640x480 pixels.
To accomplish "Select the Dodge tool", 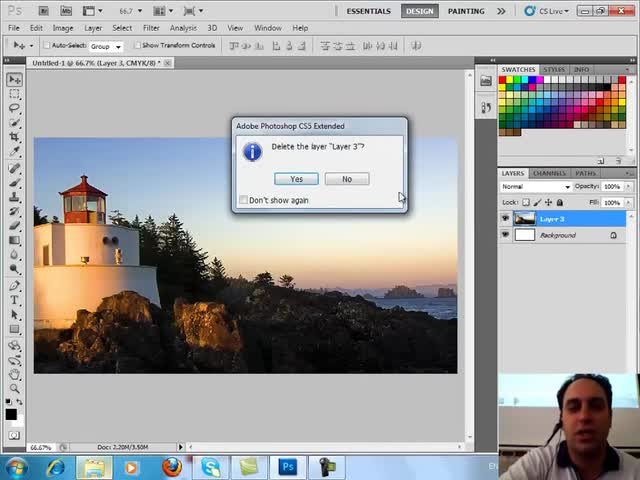I will [14, 269].
